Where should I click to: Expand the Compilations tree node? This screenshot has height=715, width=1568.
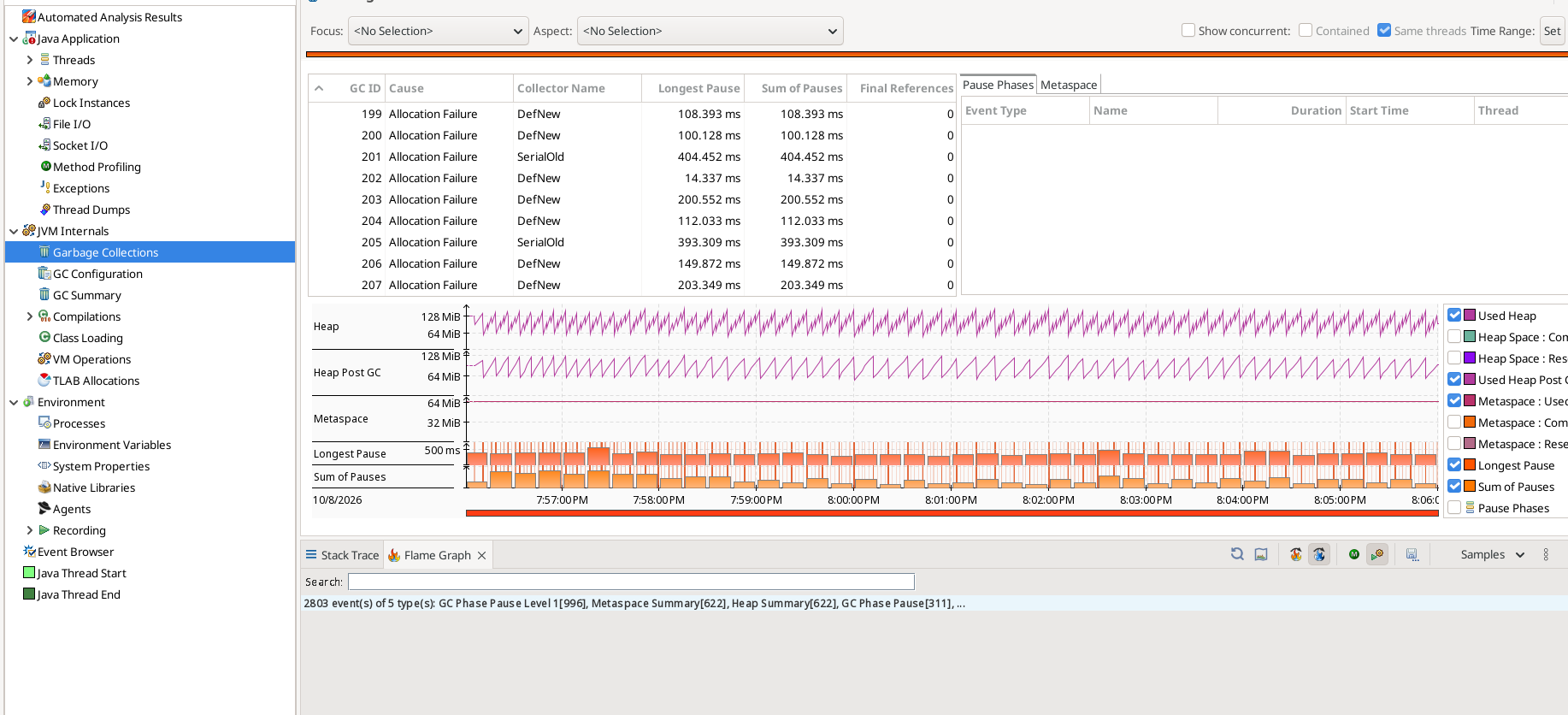[30, 316]
